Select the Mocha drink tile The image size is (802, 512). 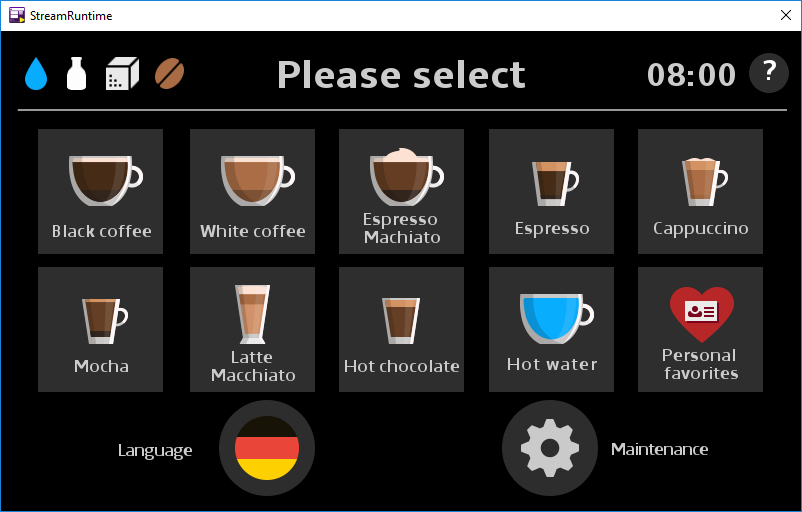(100, 329)
